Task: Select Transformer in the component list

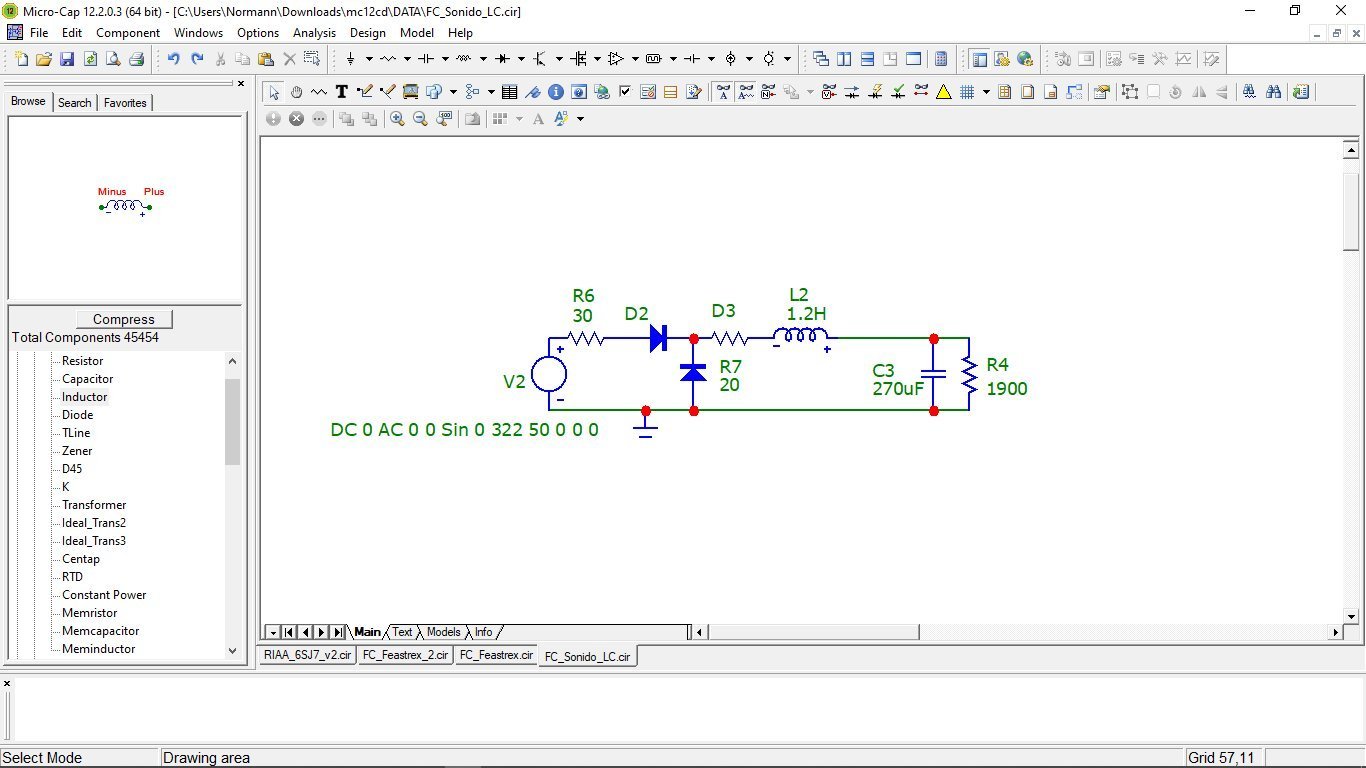Action: (x=94, y=505)
